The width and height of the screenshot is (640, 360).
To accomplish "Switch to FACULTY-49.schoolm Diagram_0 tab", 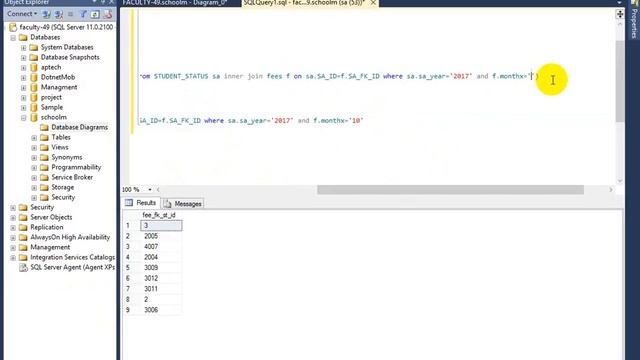I will (175, 3).
